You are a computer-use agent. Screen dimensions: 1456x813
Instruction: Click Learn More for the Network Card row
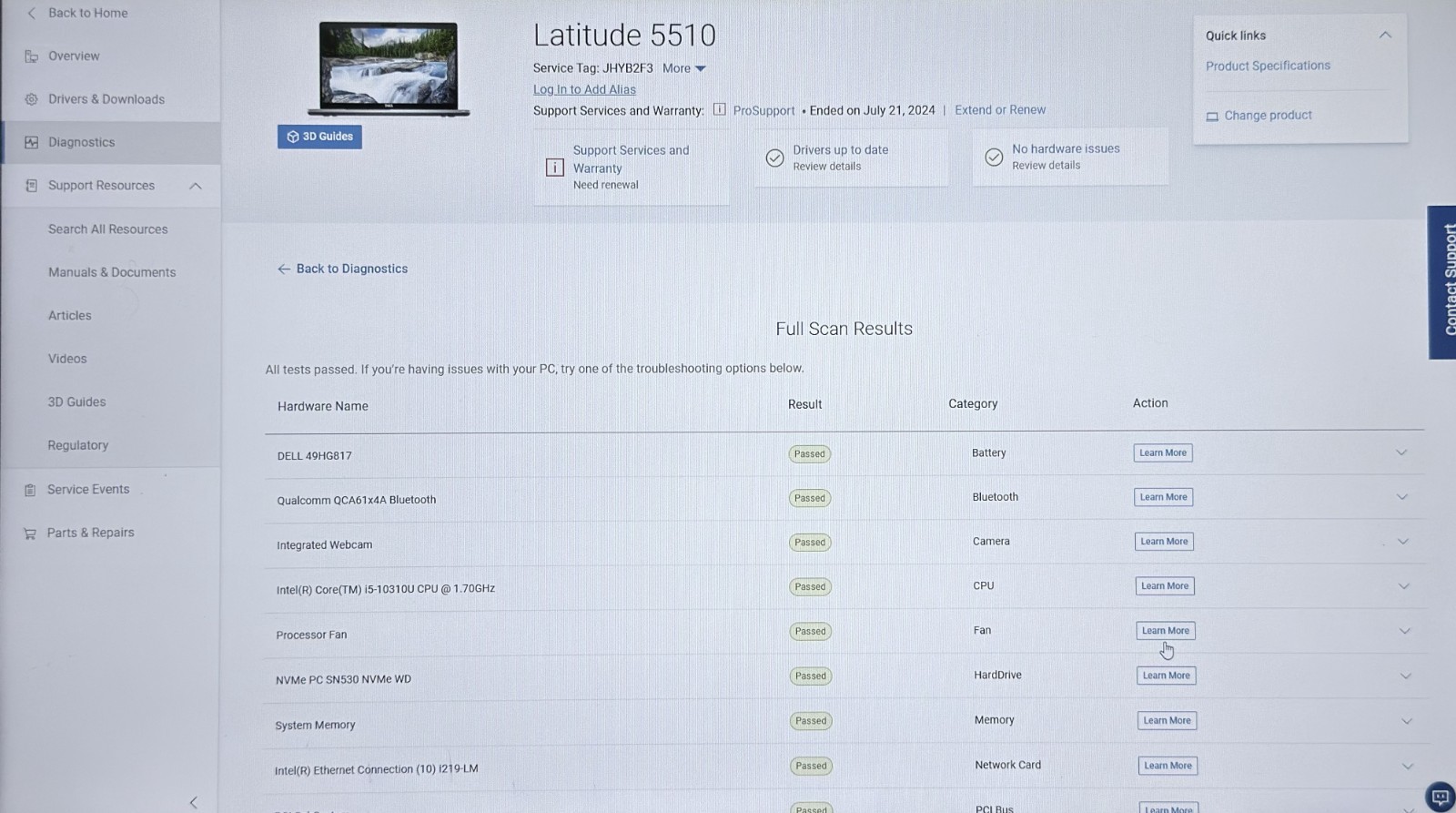point(1168,766)
